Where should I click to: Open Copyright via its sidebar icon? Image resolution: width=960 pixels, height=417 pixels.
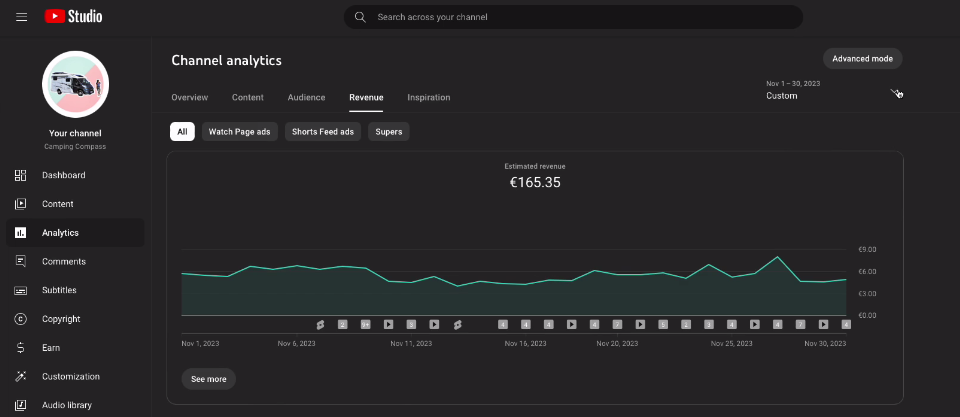click(x=20, y=319)
